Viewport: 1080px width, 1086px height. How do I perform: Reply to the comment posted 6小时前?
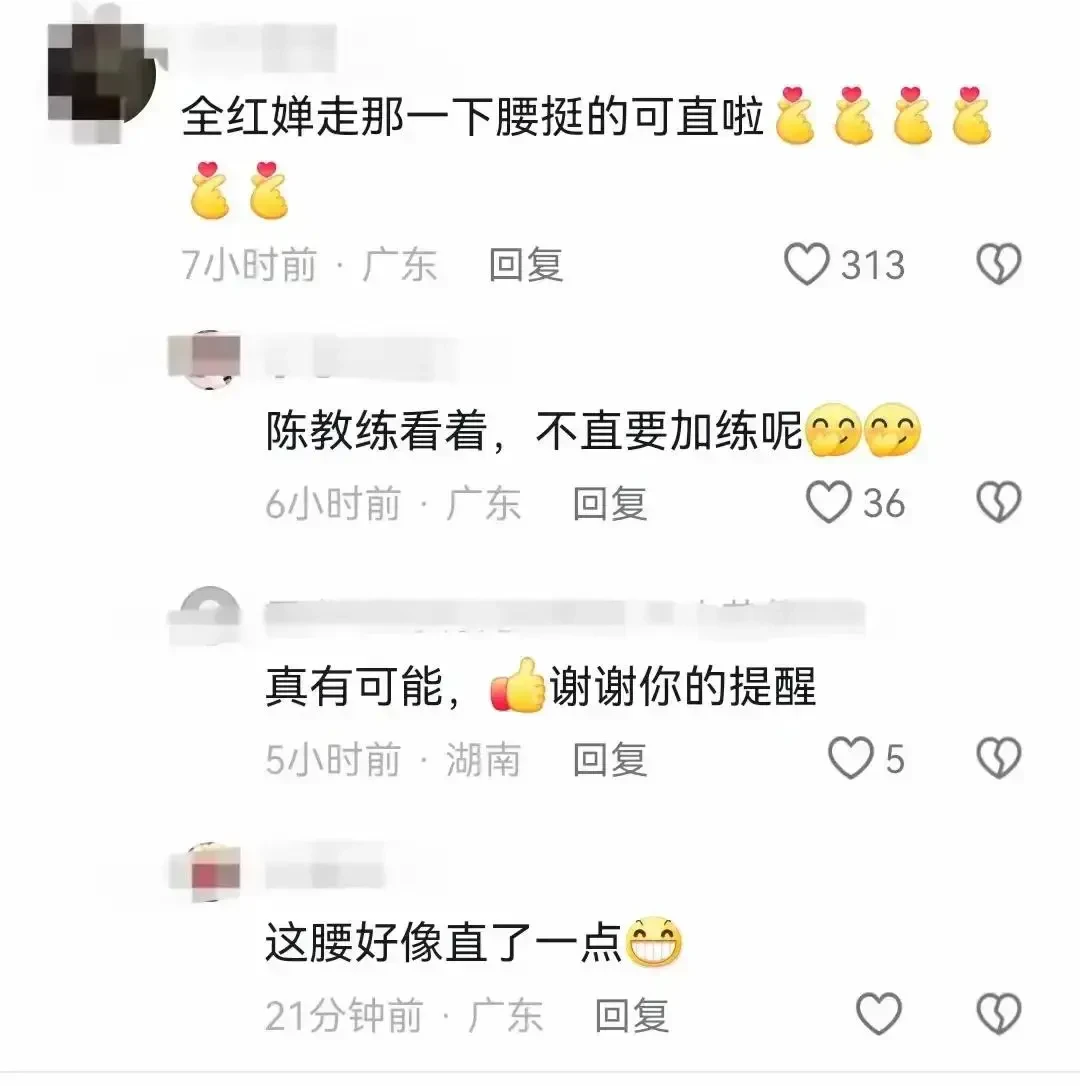coord(610,504)
